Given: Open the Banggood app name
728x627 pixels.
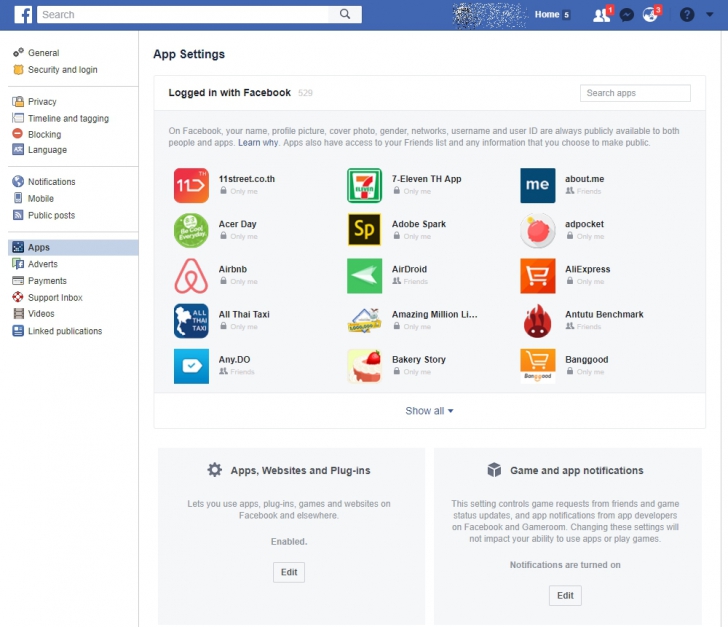Looking at the screenshot, I should point(586,359).
